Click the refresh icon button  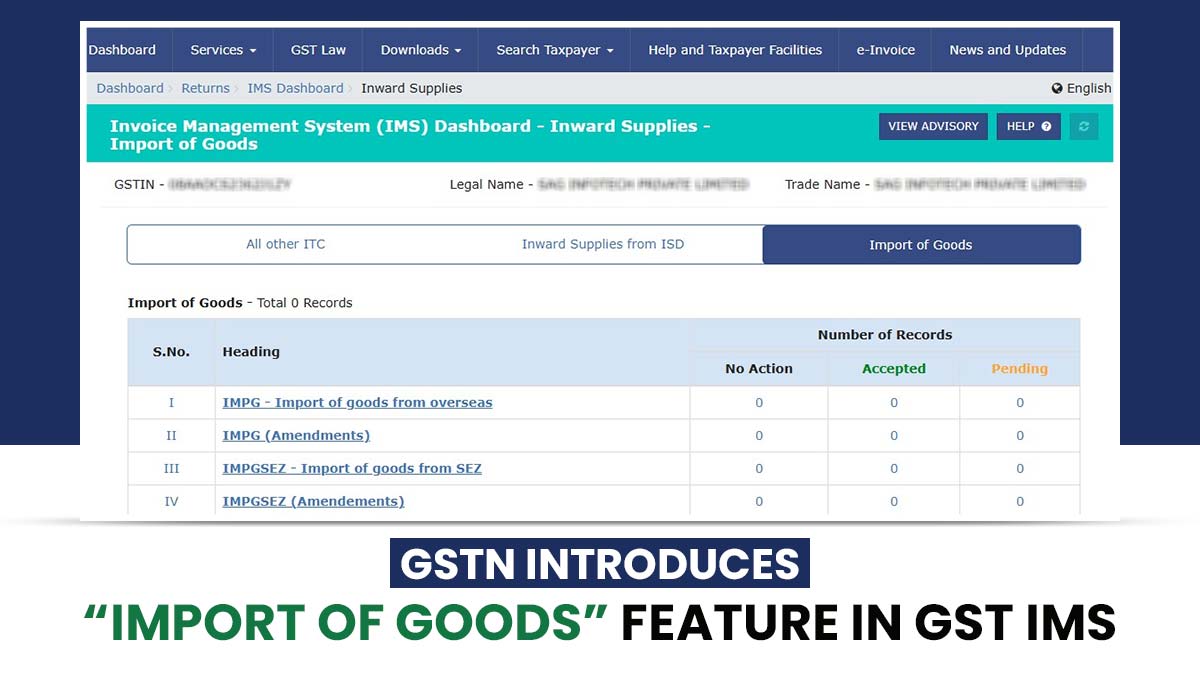1084,127
